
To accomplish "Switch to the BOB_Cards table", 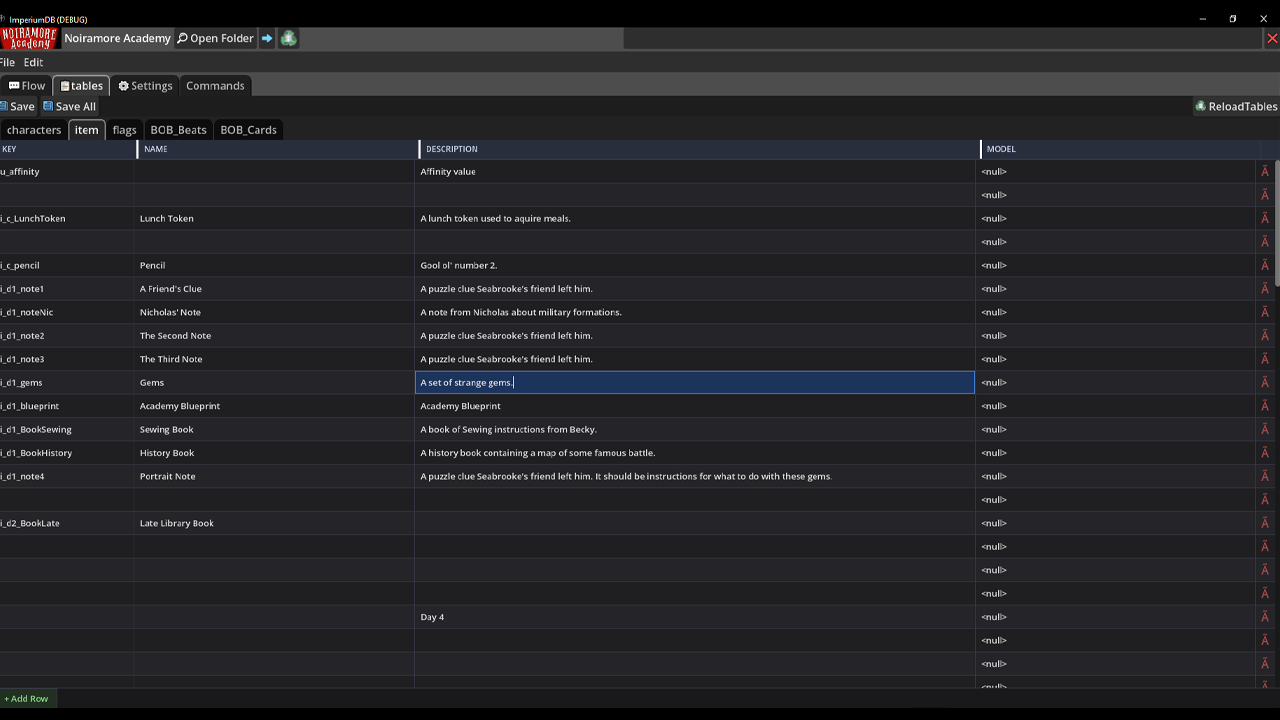I will tap(248, 130).
